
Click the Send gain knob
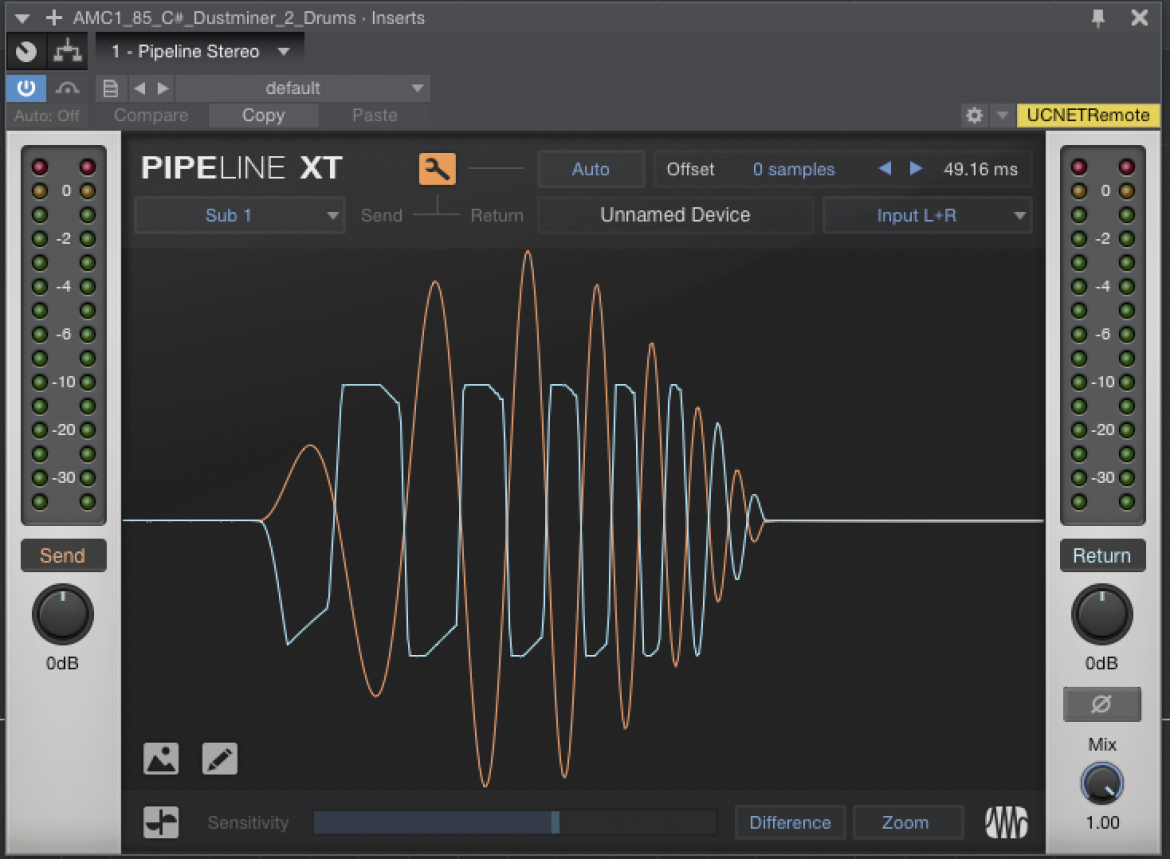pos(63,614)
